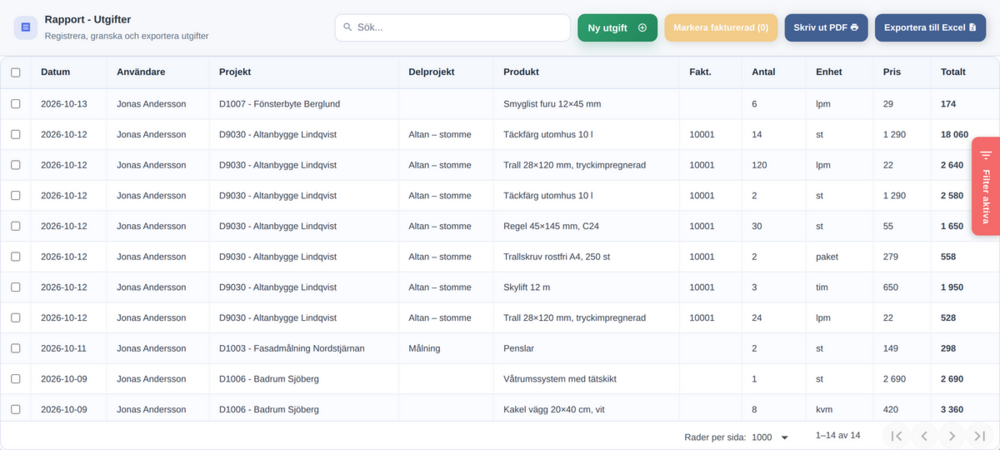Click the unit cell tim
Screen dimensions: 1000x450
pyautogui.click(x=822, y=287)
